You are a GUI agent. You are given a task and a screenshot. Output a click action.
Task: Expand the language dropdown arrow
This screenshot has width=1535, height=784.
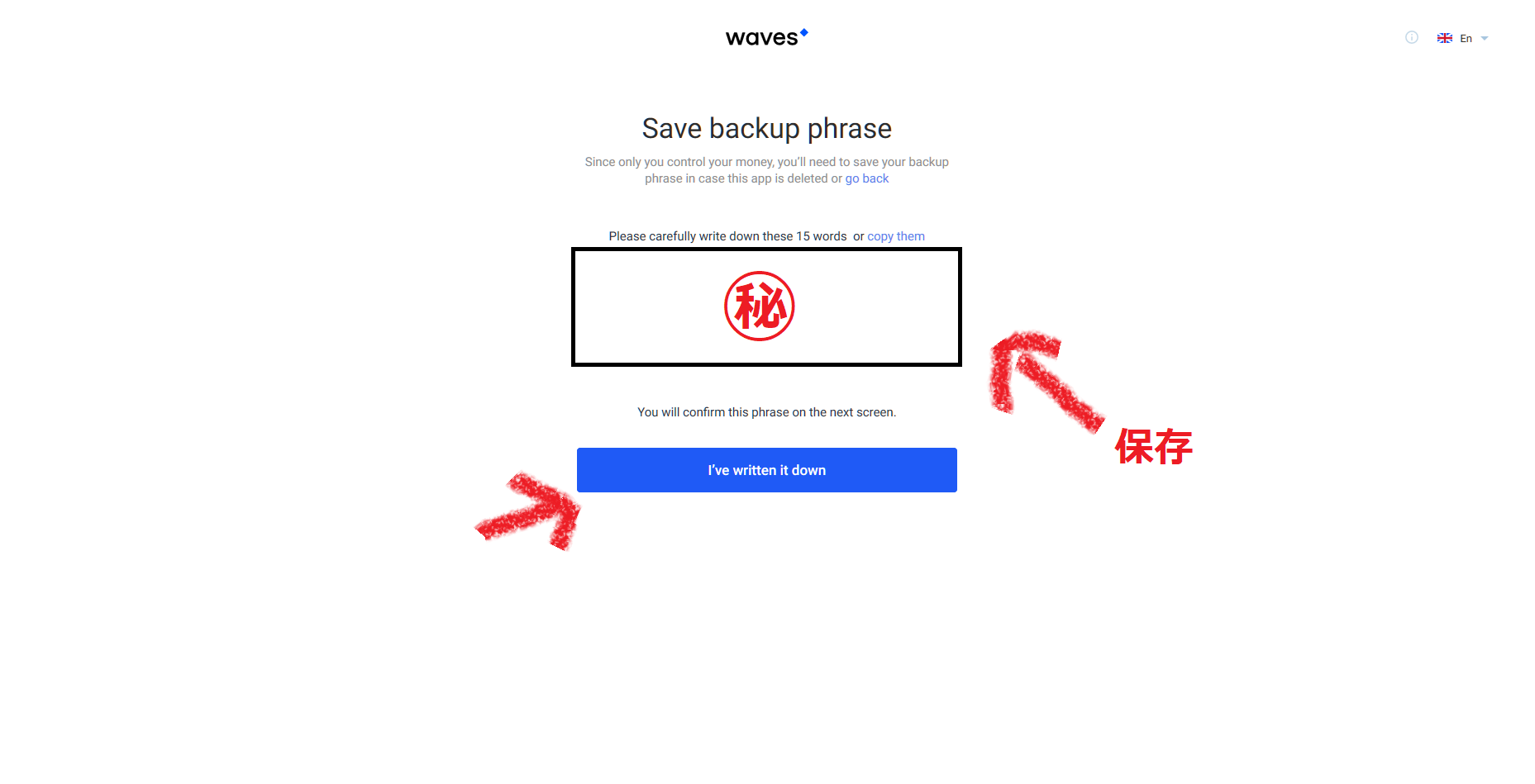coord(1485,38)
